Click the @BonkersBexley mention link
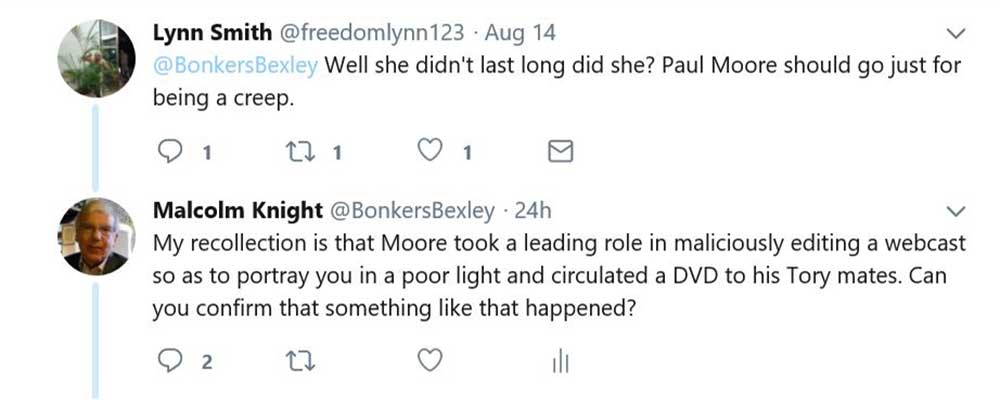This screenshot has height=400, width=1000. point(235,68)
